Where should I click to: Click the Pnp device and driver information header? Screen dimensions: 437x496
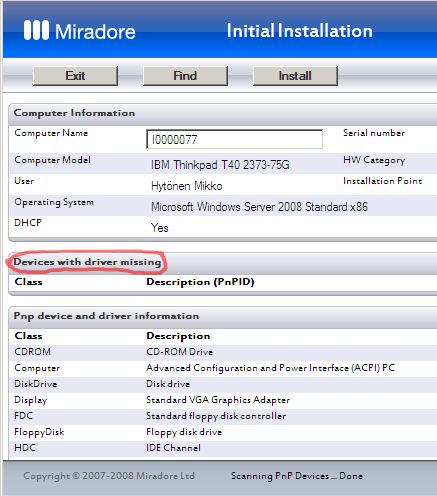(106, 316)
